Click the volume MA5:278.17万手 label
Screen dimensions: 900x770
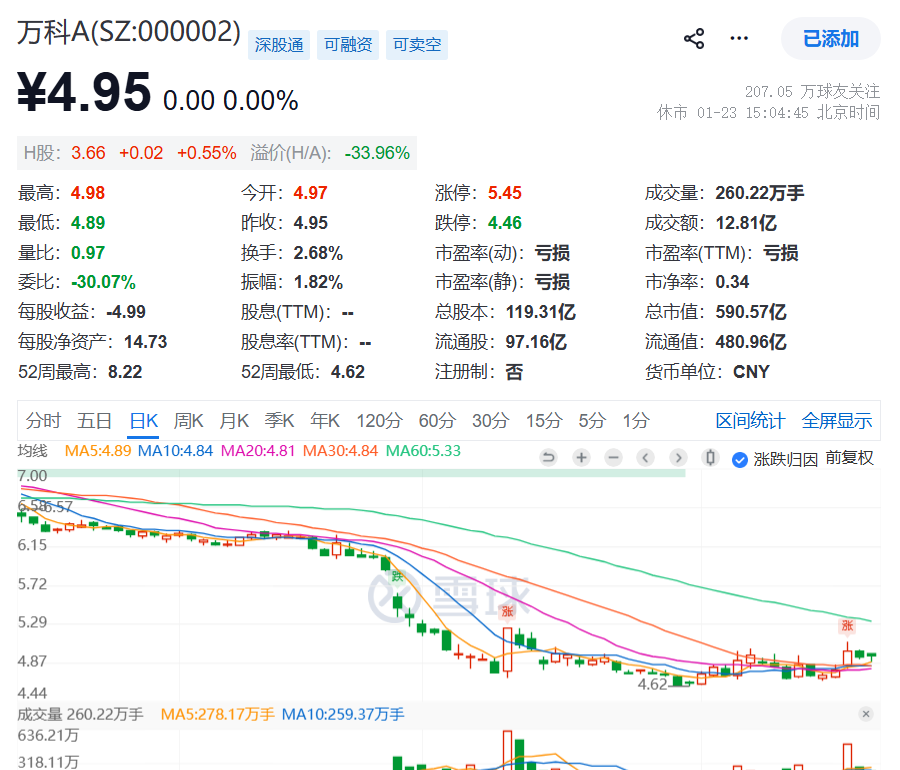click(x=218, y=714)
